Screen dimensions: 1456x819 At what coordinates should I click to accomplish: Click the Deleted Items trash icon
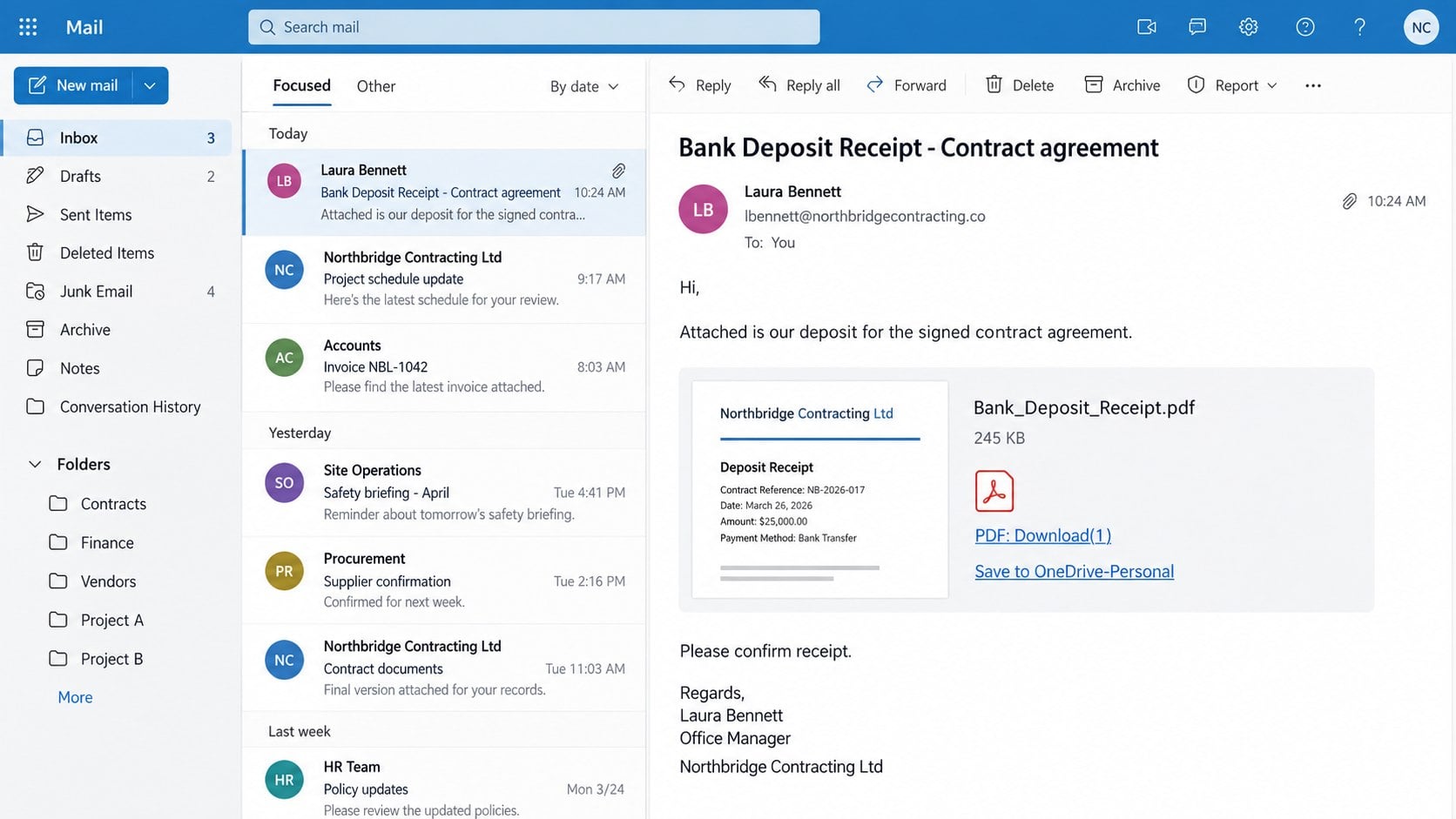coord(35,252)
